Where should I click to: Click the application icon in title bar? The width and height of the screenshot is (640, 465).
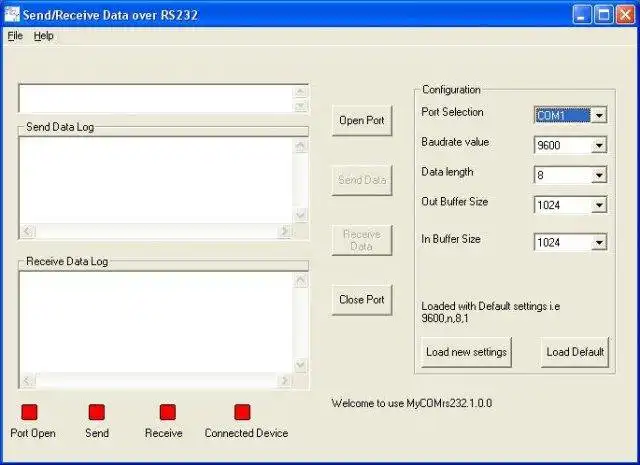pyautogui.click(x=12, y=15)
